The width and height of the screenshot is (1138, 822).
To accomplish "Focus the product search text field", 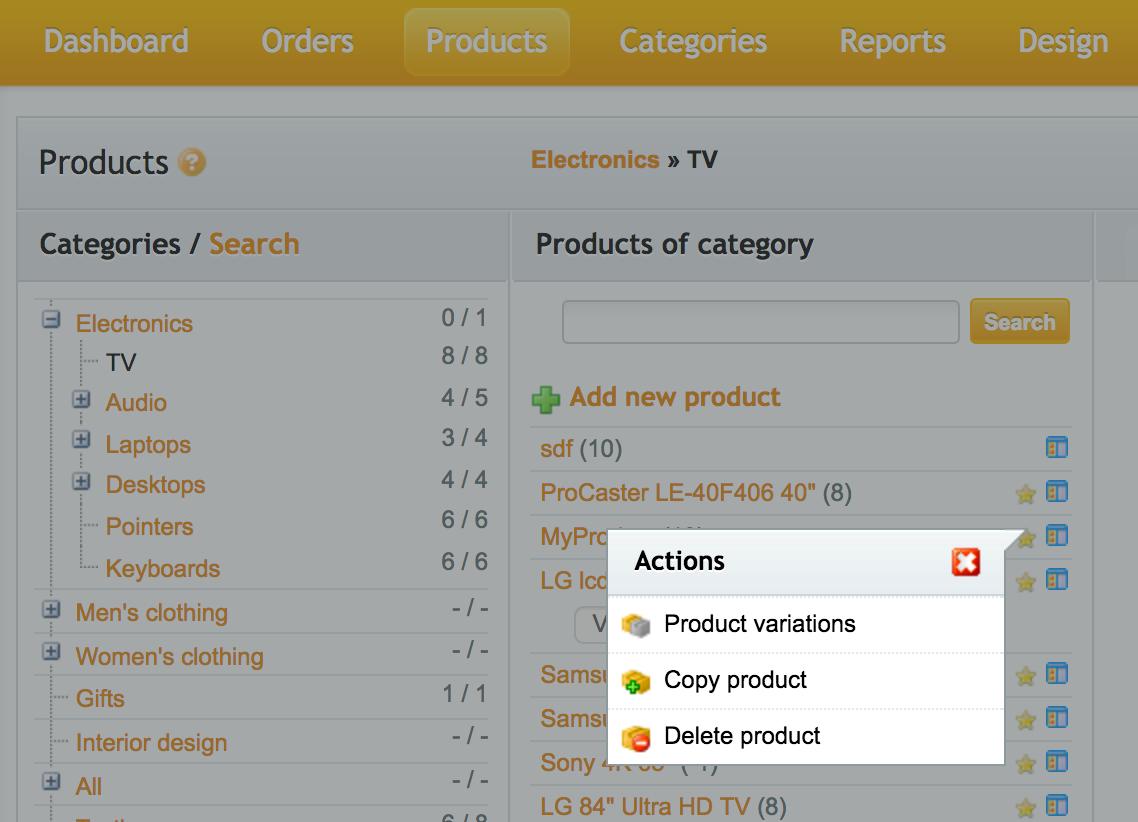I will point(760,322).
